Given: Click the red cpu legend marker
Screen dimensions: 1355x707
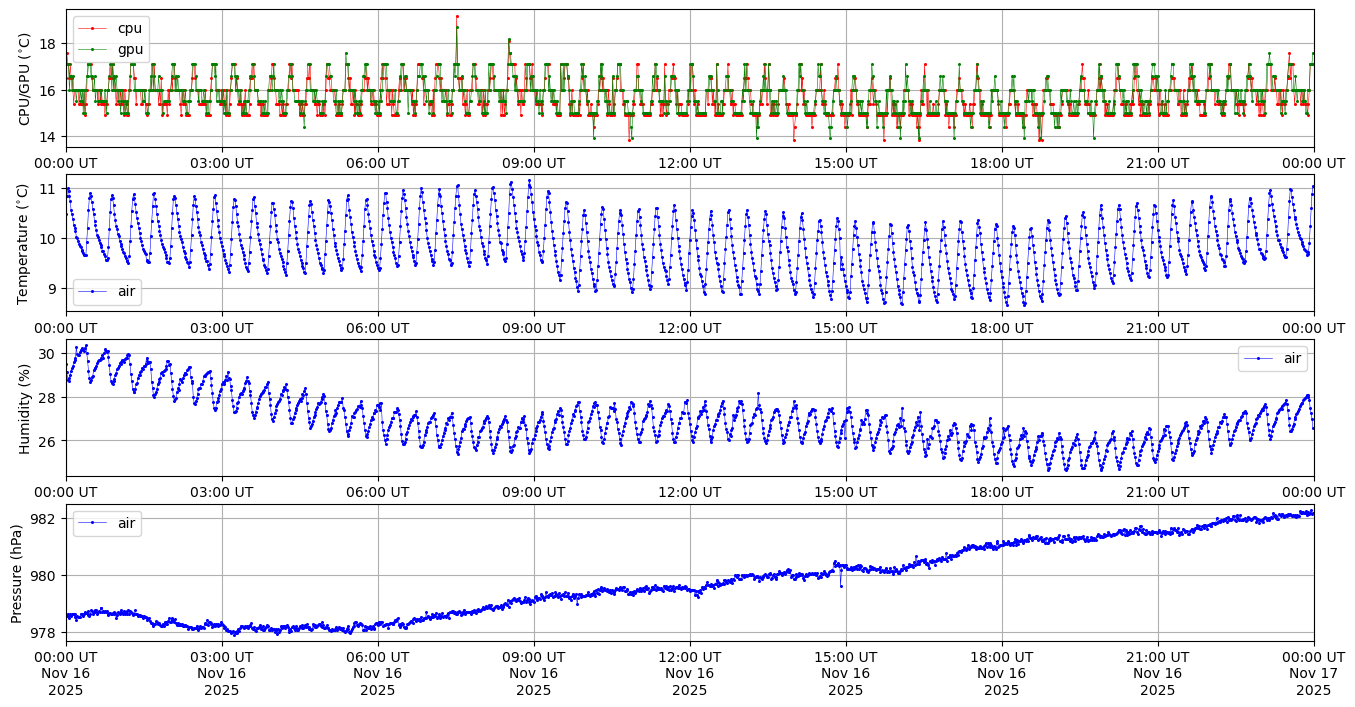Looking at the screenshot, I should pyautogui.click(x=92, y=29).
